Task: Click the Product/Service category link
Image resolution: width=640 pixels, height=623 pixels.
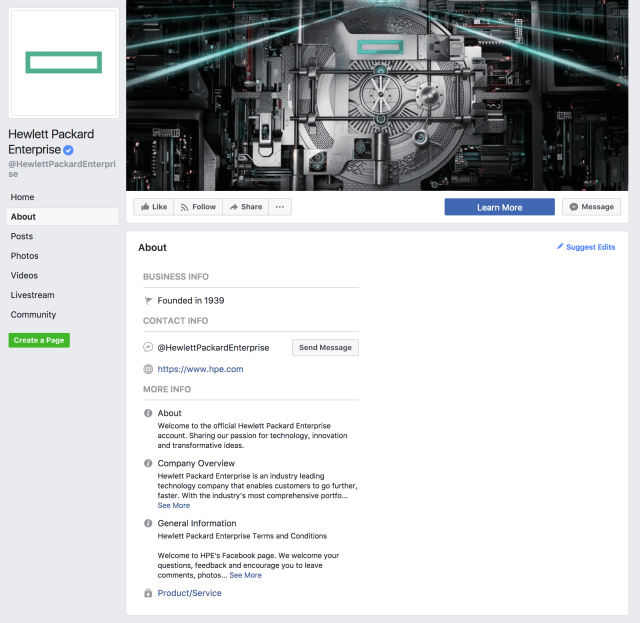Action: (189, 593)
